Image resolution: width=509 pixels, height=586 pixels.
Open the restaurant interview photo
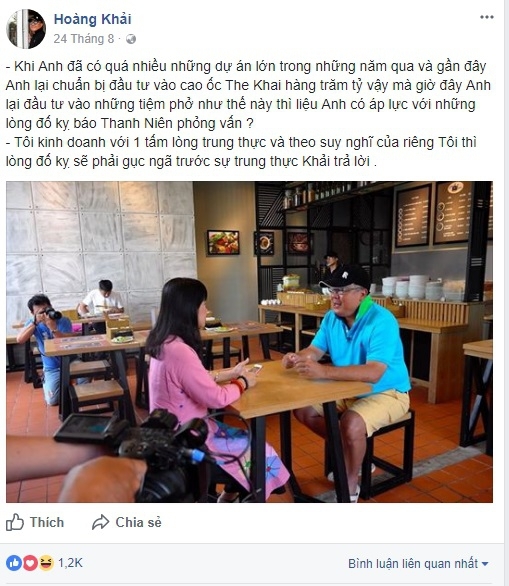[249, 342]
